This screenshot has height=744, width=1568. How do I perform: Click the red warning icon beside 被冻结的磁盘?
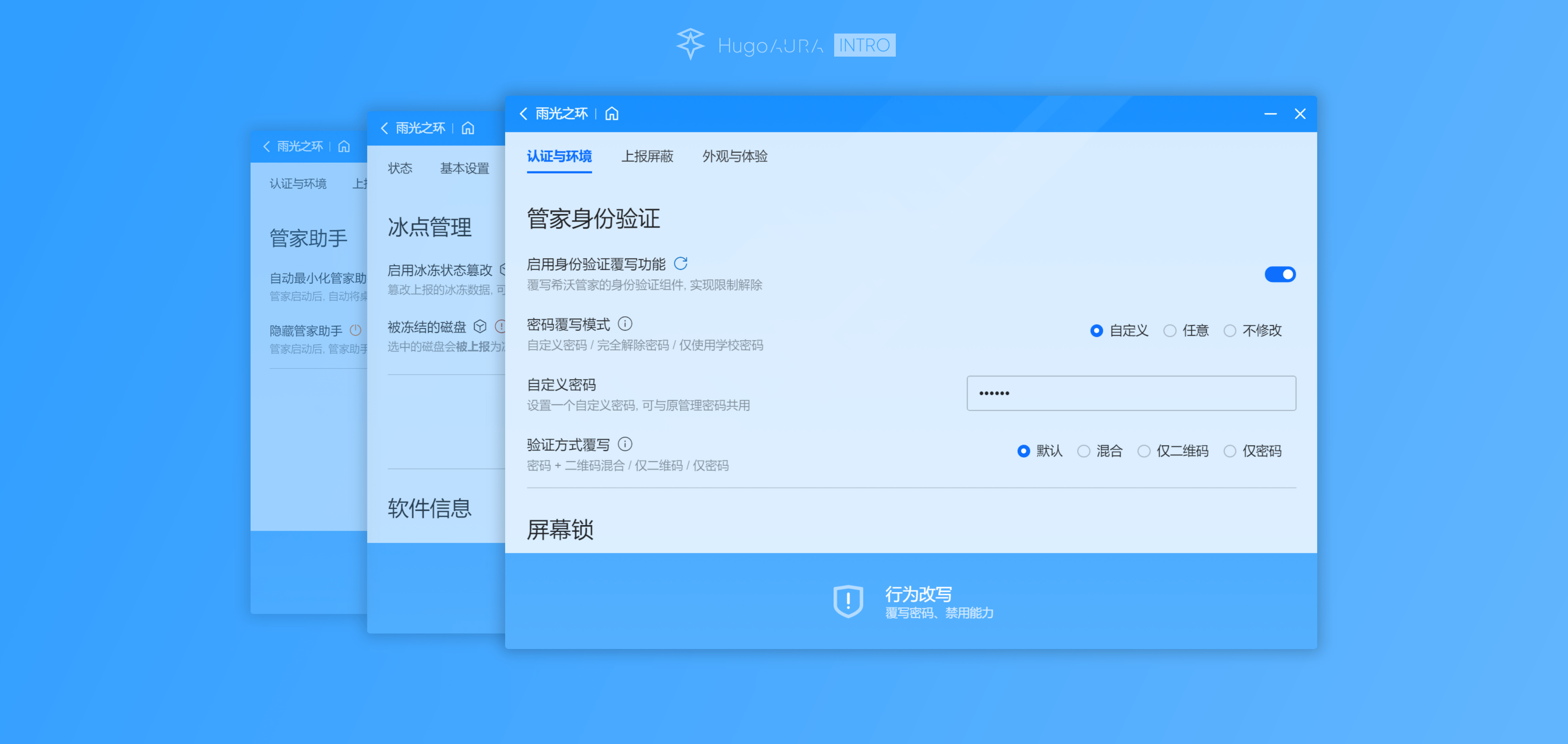pyautogui.click(x=501, y=327)
